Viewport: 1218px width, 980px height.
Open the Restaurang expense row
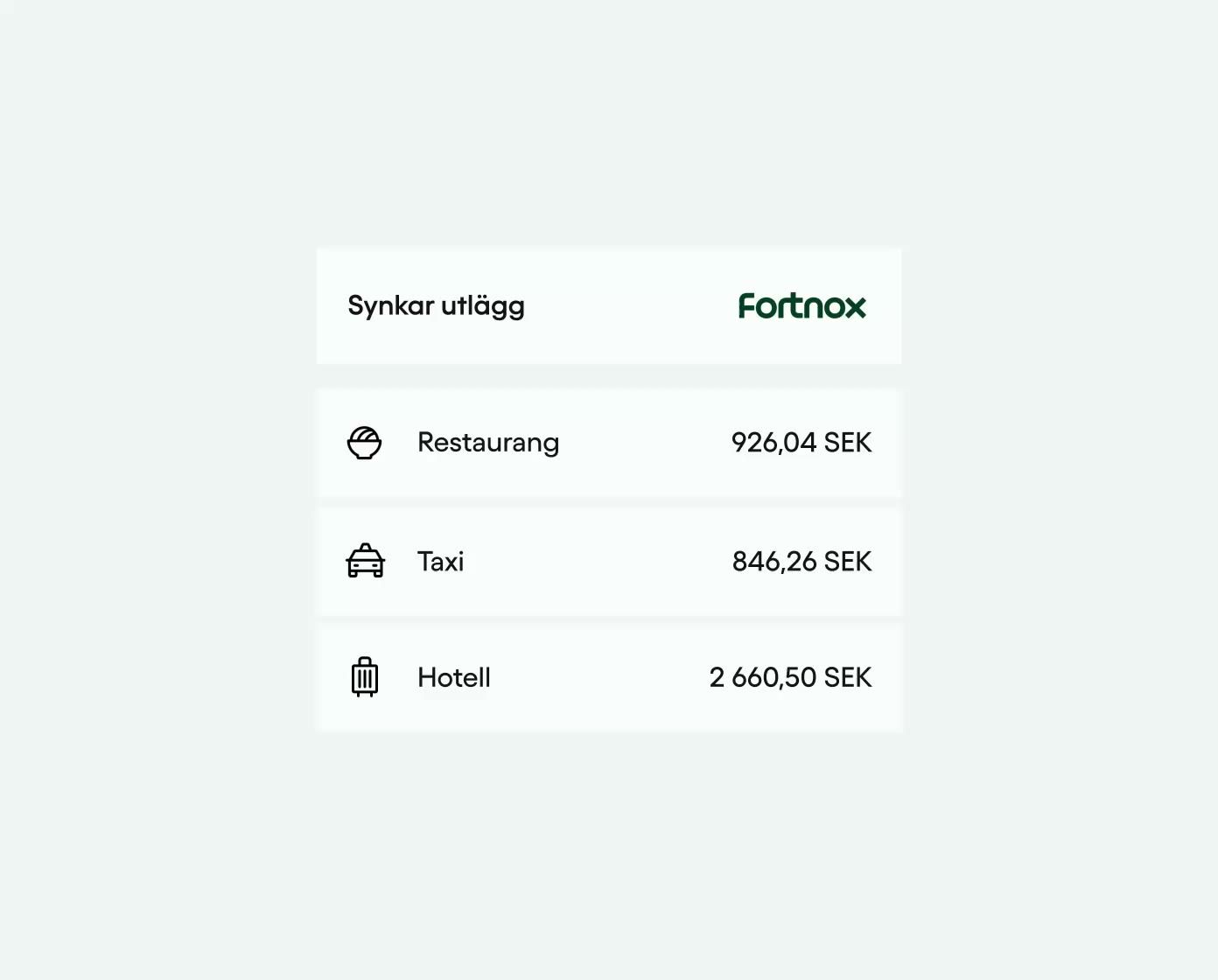pyautogui.click(x=609, y=443)
